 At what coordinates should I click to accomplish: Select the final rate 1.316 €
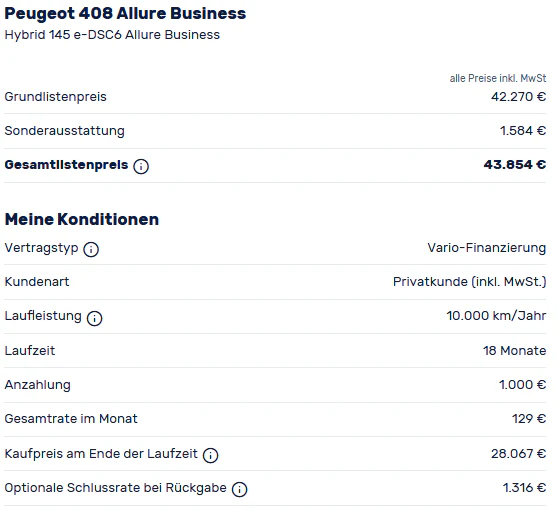coord(524,488)
